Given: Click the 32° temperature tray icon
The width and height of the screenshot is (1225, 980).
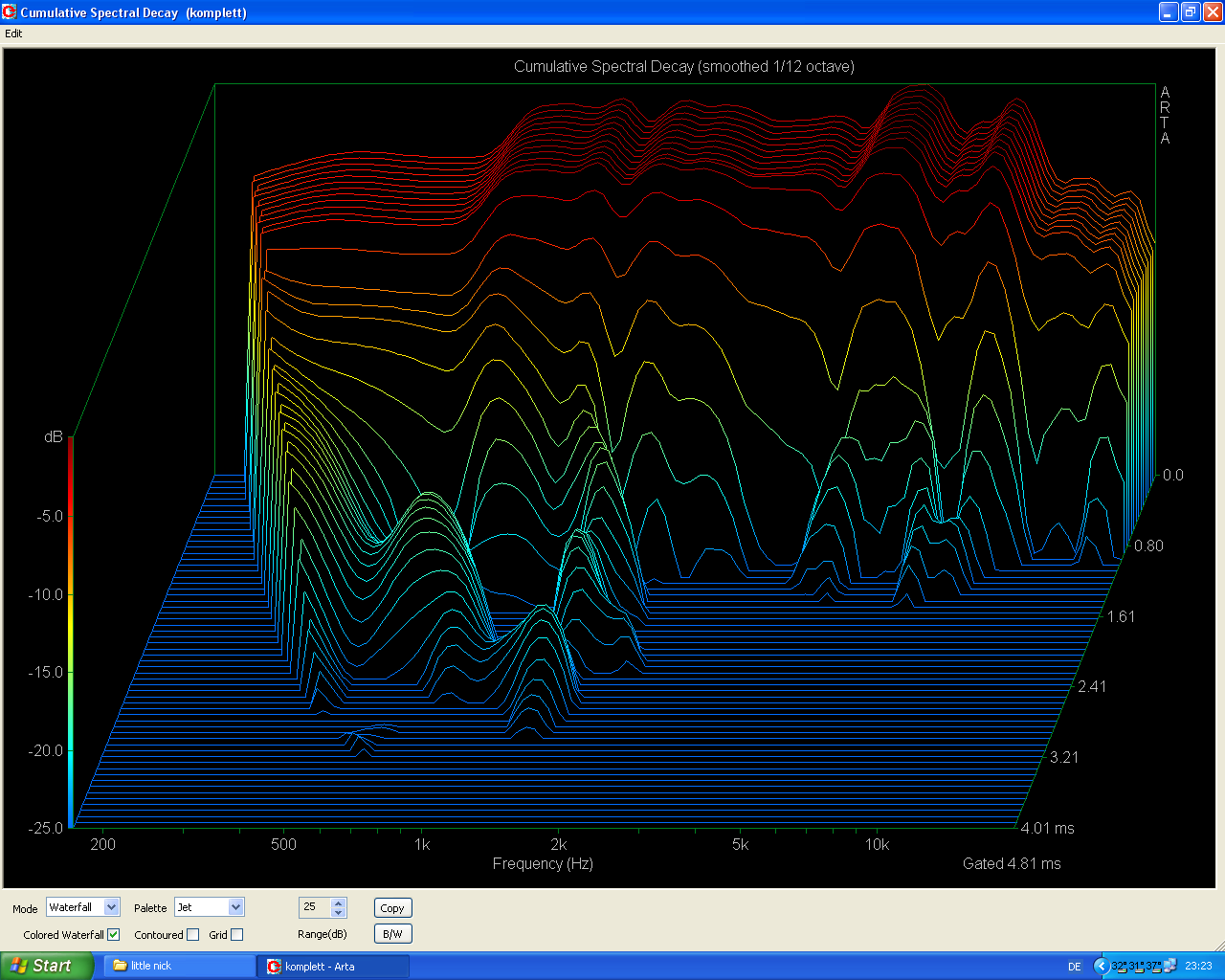Looking at the screenshot, I should coord(1118,966).
